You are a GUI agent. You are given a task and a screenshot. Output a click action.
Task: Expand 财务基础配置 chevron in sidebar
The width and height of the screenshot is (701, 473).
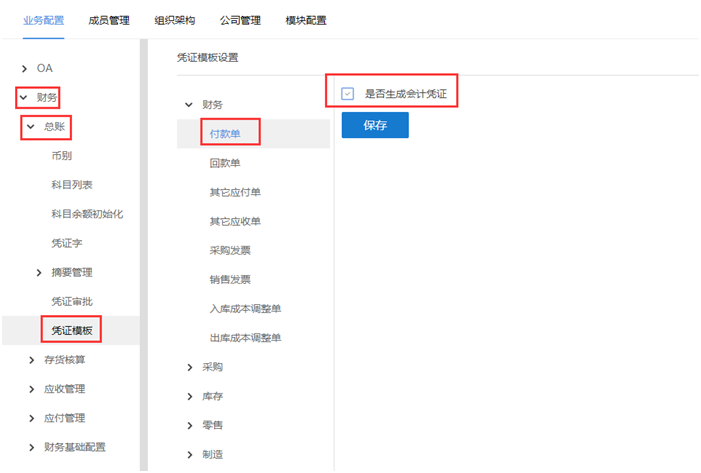click(31, 448)
